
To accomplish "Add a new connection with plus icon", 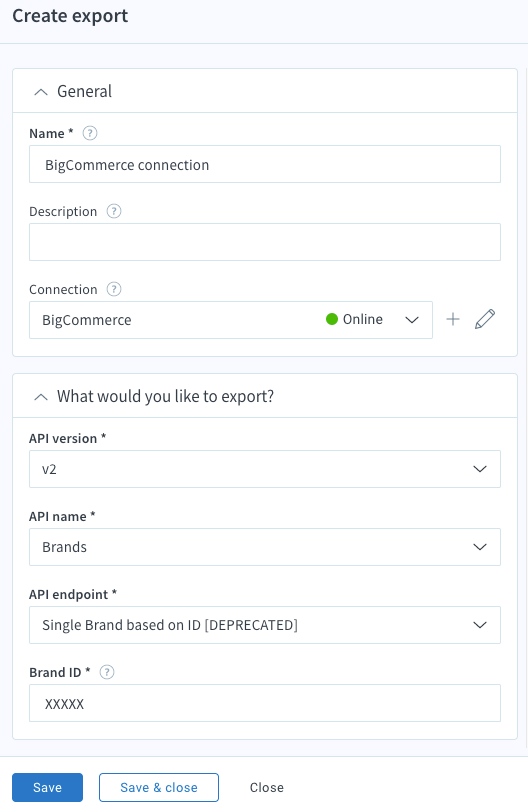I will click(453, 319).
